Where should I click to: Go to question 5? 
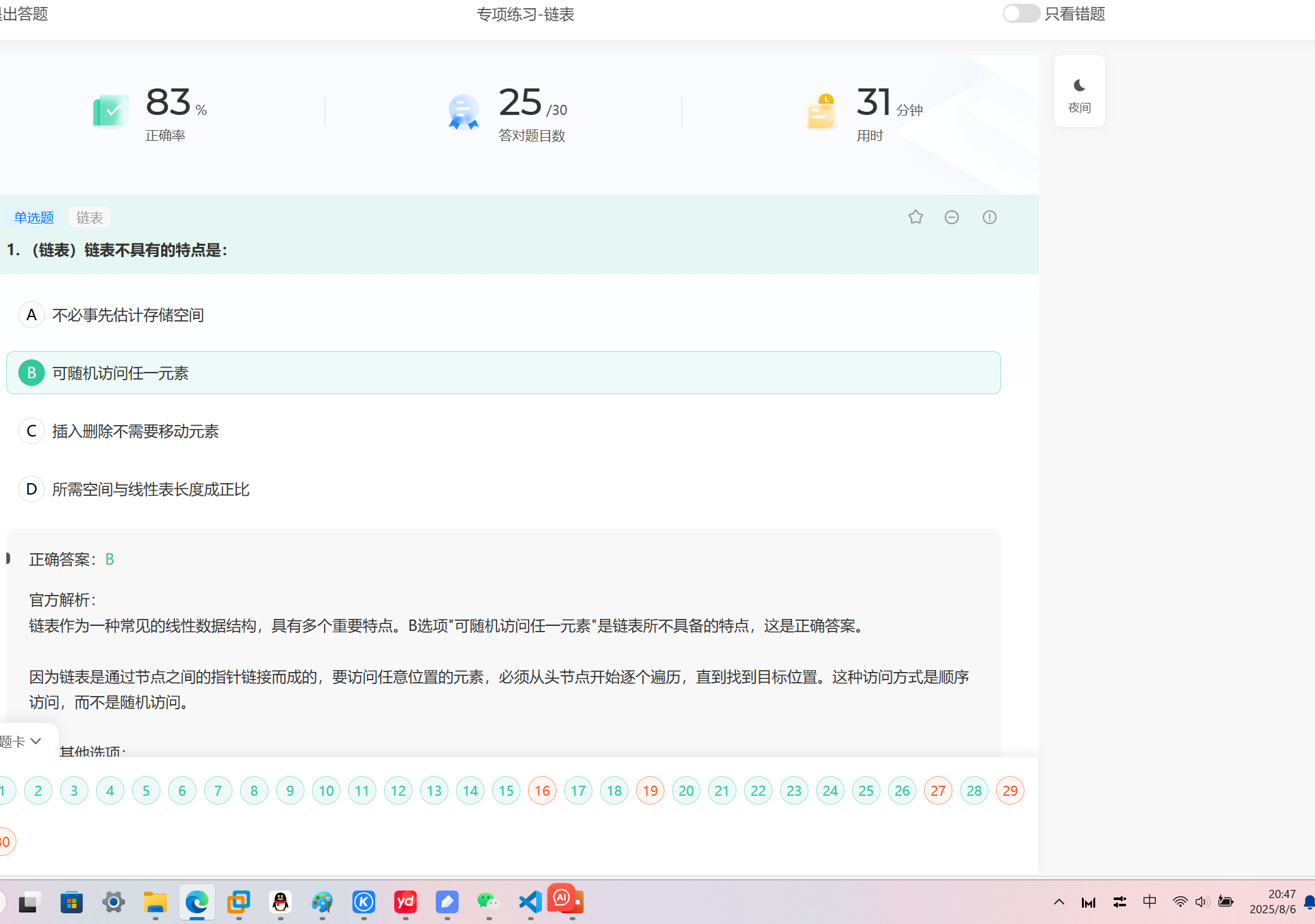(x=146, y=791)
